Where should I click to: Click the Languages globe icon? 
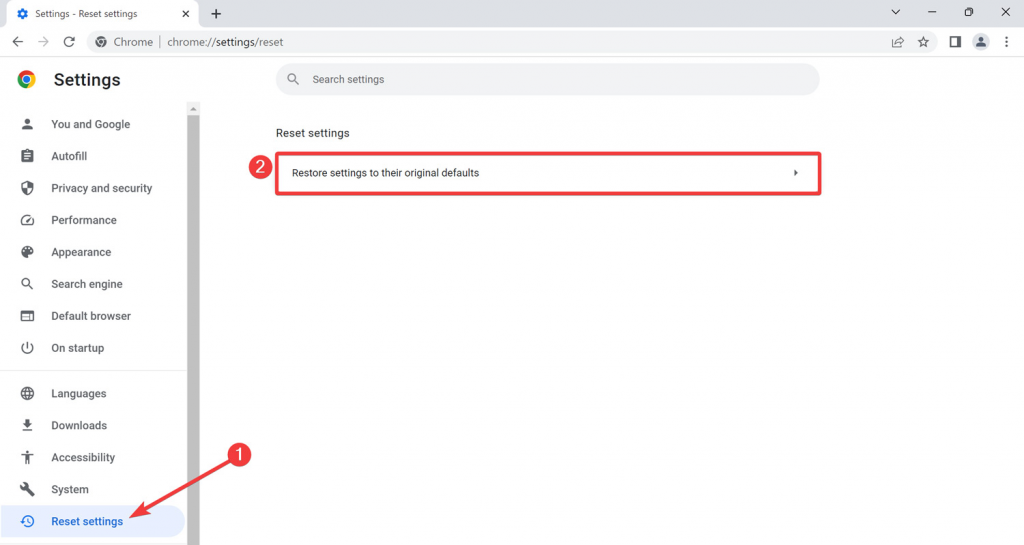pos(27,394)
